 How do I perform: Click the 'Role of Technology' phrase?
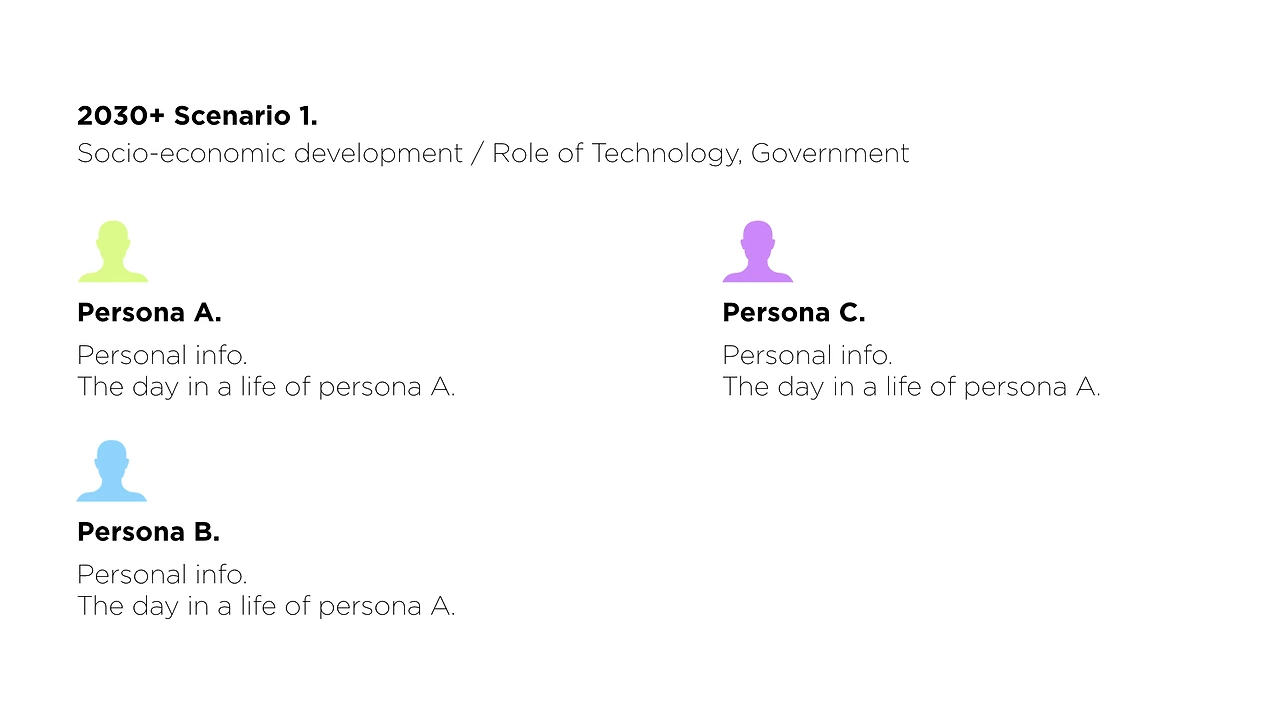point(617,154)
